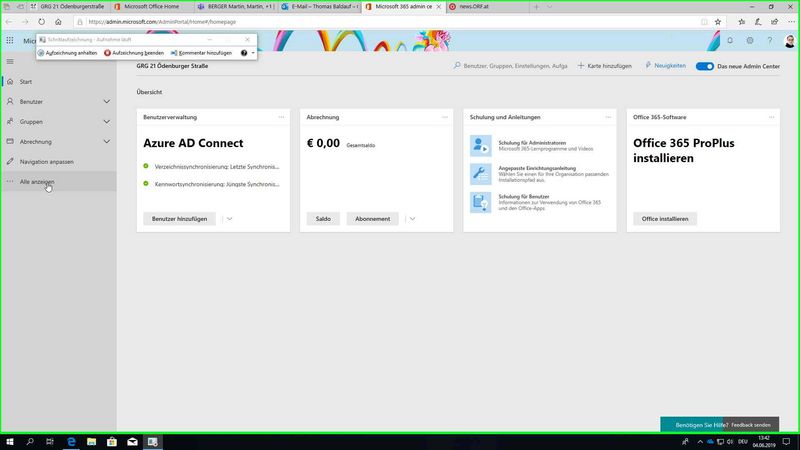
Task: Click Kommentar hinzufügen in recorder
Action: [x=201, y=53]
